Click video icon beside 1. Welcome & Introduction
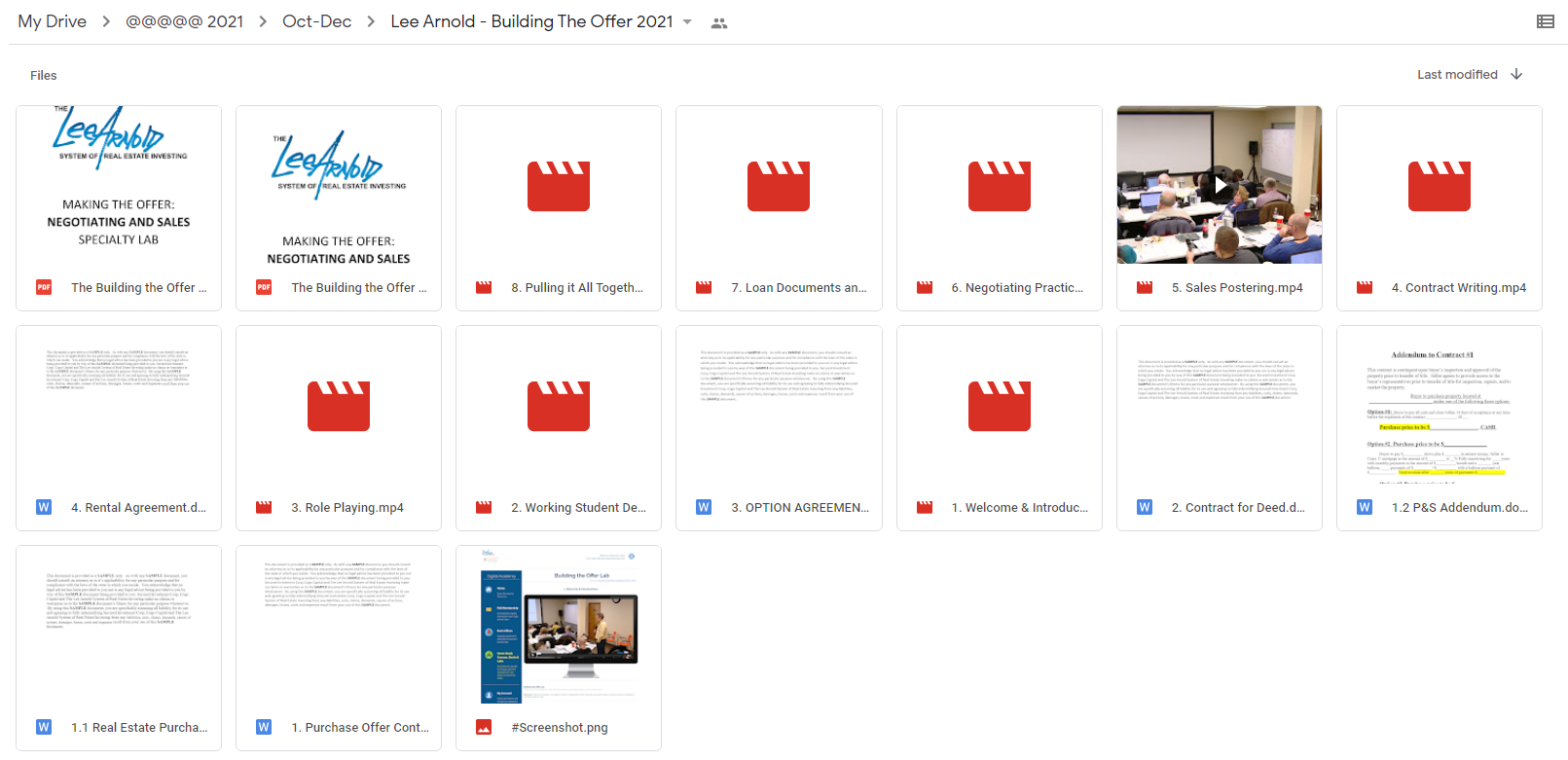1568x760 pixels. pos(925,507)
